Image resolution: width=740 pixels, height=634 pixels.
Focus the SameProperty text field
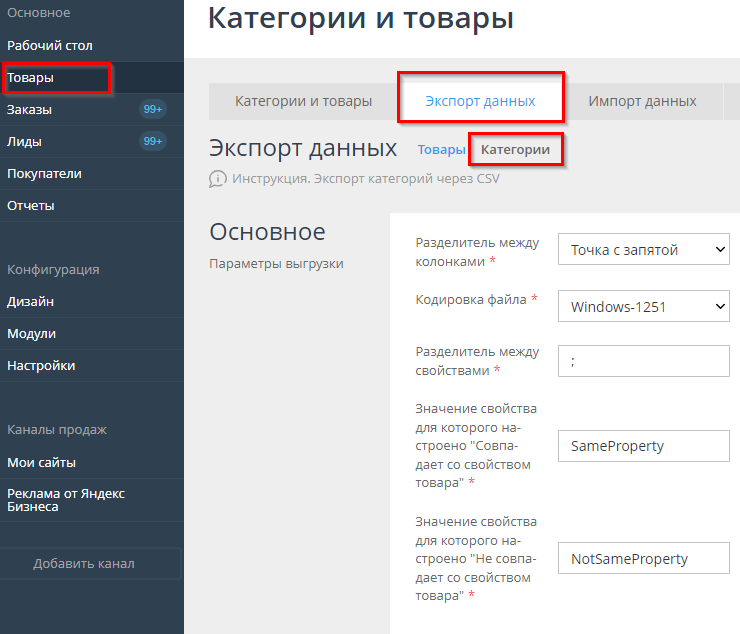(644, 446)
